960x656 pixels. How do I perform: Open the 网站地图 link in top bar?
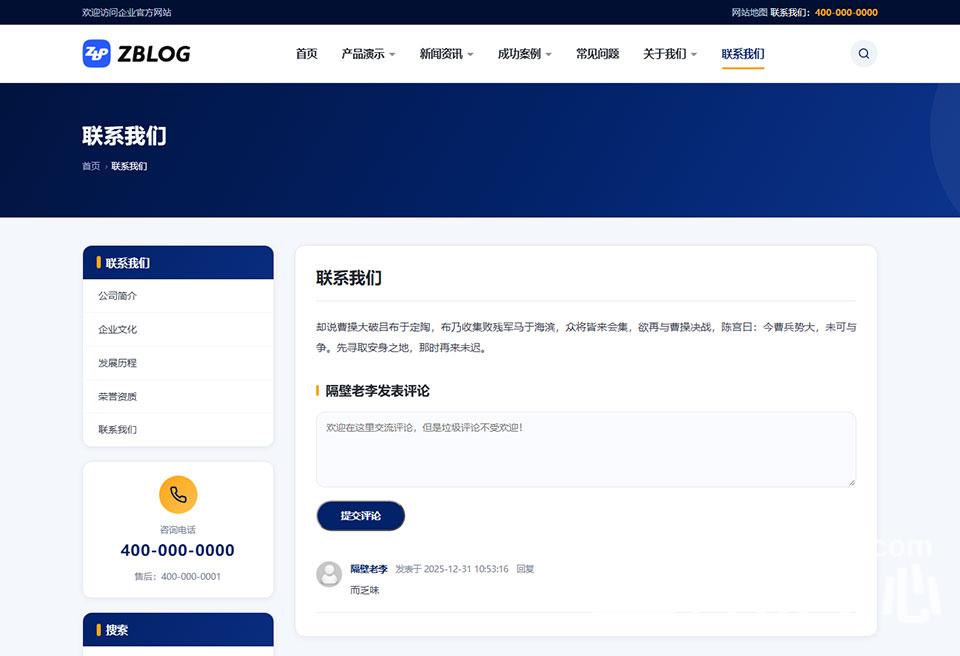[x=749, y=12]
